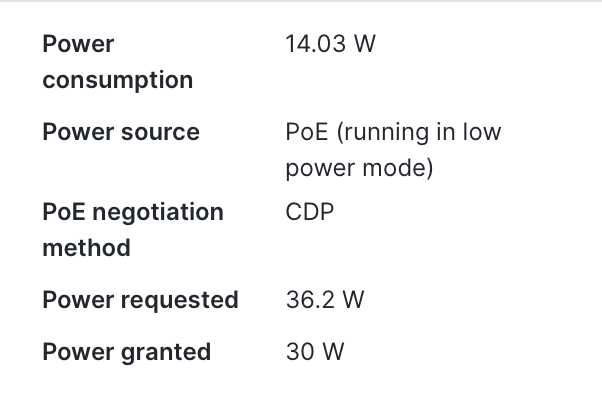Select the PoE running in low text line
602x396 pixels.
click(x=393, y=133)
